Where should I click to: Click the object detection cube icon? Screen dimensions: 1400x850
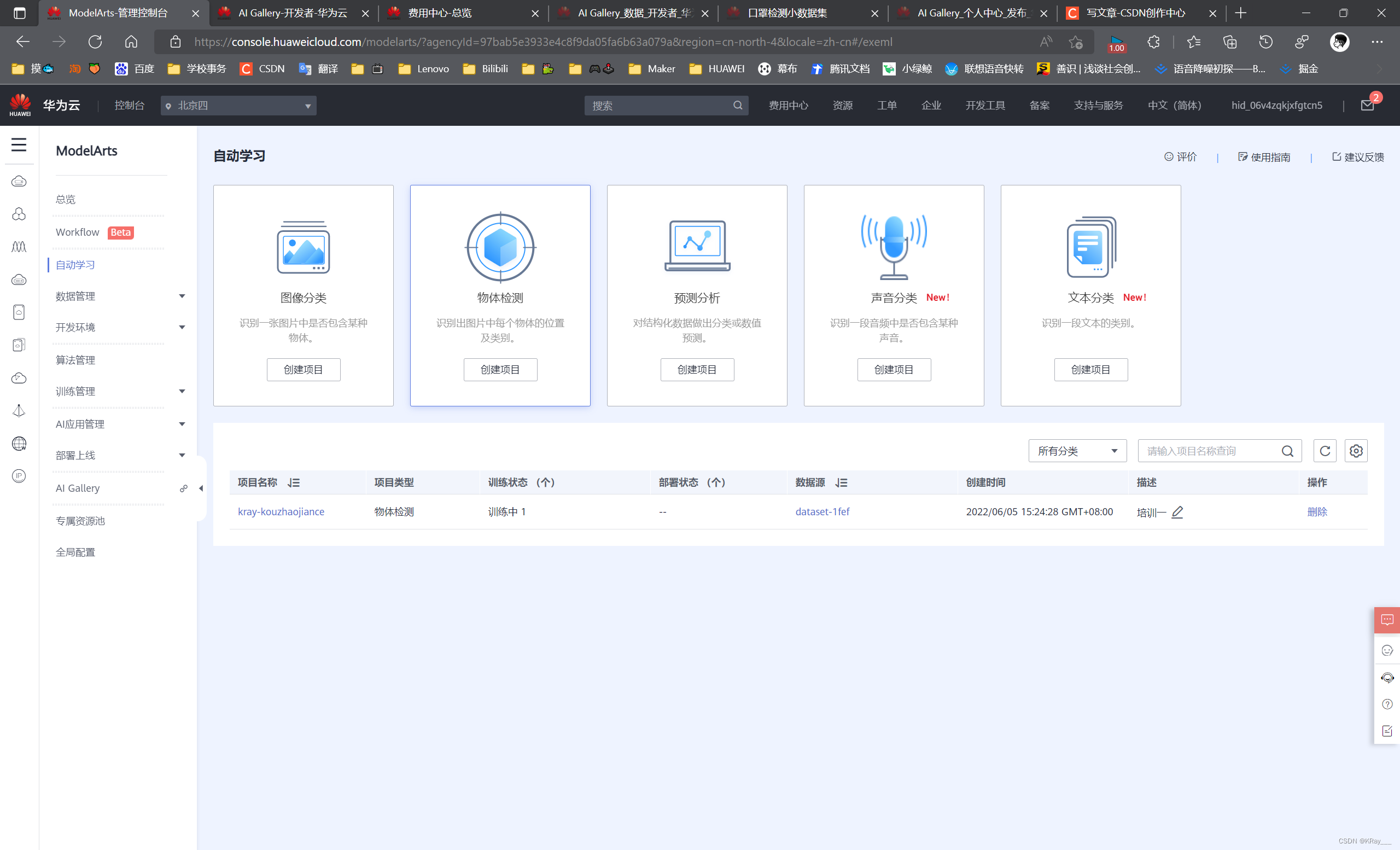pyautogui.click(x=500, y=247)
